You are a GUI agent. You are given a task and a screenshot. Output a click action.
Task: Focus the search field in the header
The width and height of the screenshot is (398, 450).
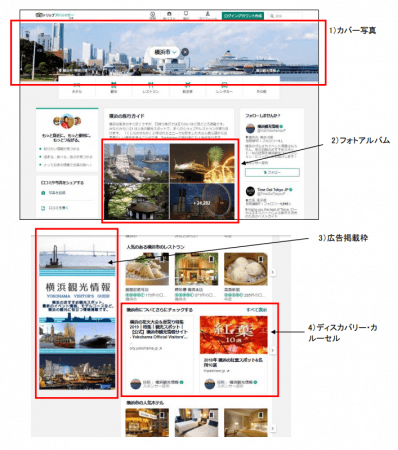tap(286, 16)
